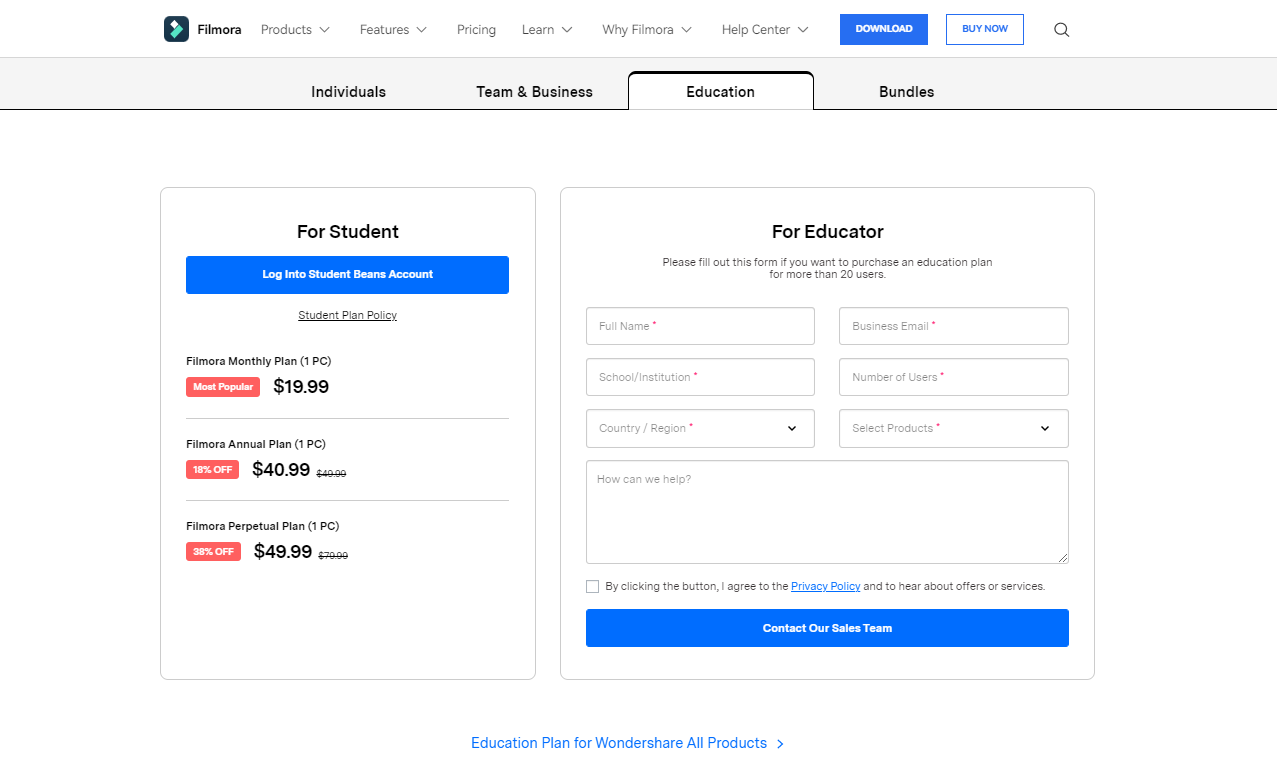Screen dimensions: 1277x768
Task: Click the Most Popular badge
Action: (x=223, y=387)
